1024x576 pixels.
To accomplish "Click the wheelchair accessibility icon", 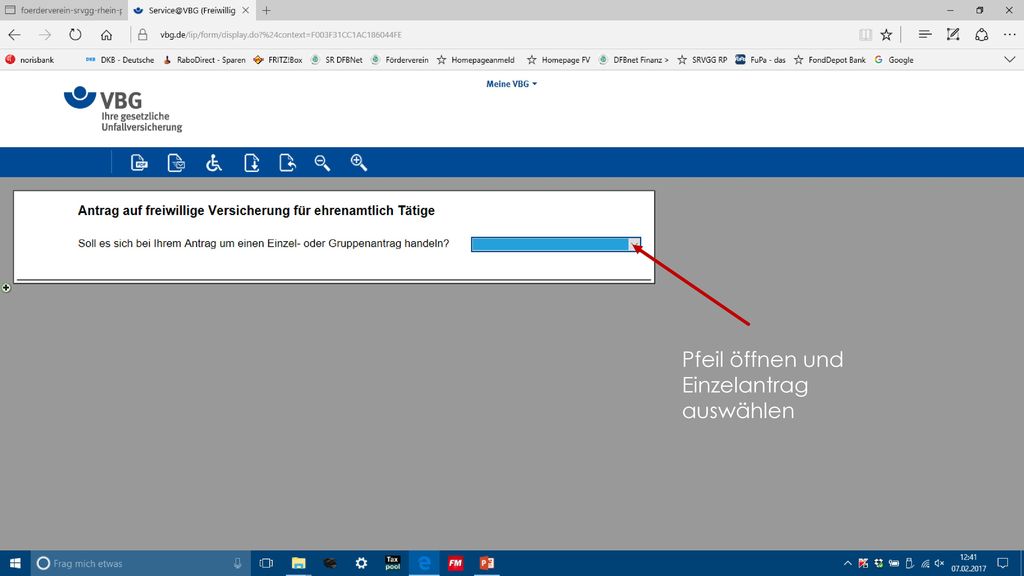I will pyautogui.click(x=214, y=163).
